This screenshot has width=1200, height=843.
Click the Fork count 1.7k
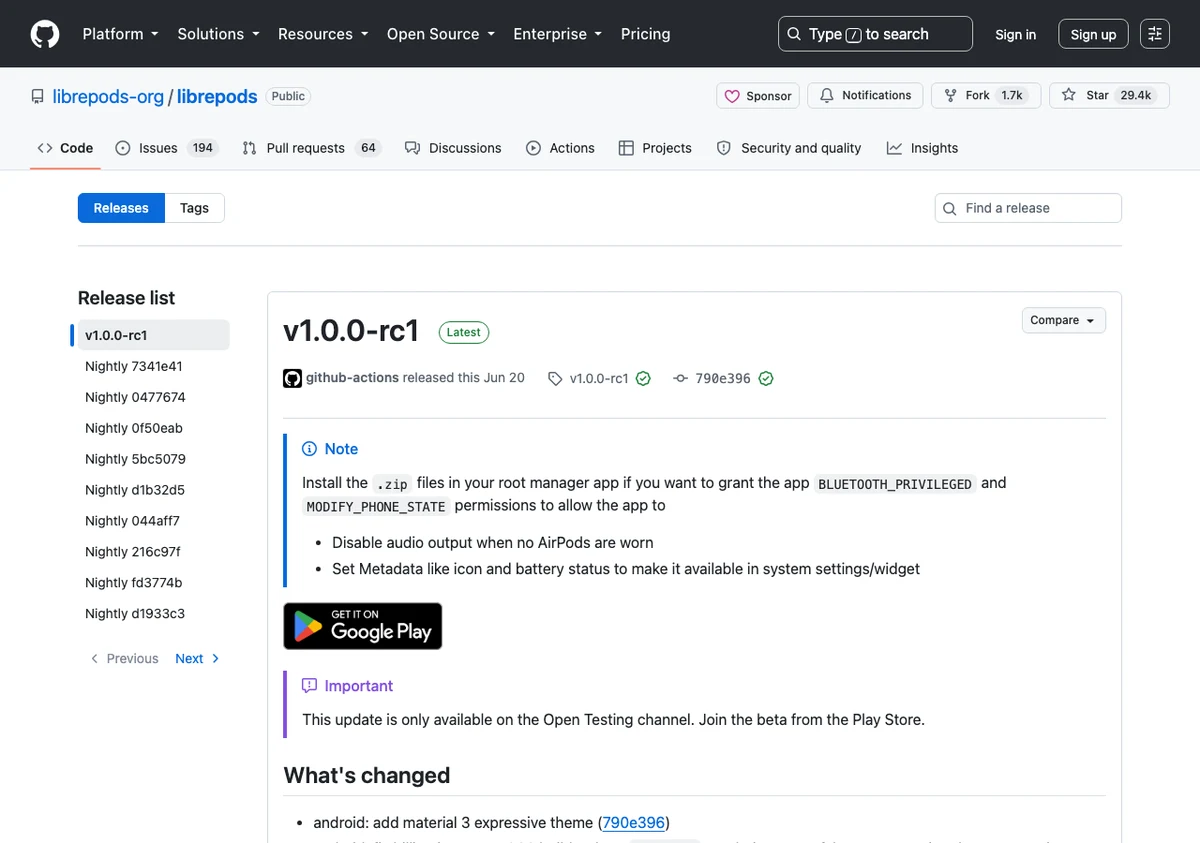1012,96
